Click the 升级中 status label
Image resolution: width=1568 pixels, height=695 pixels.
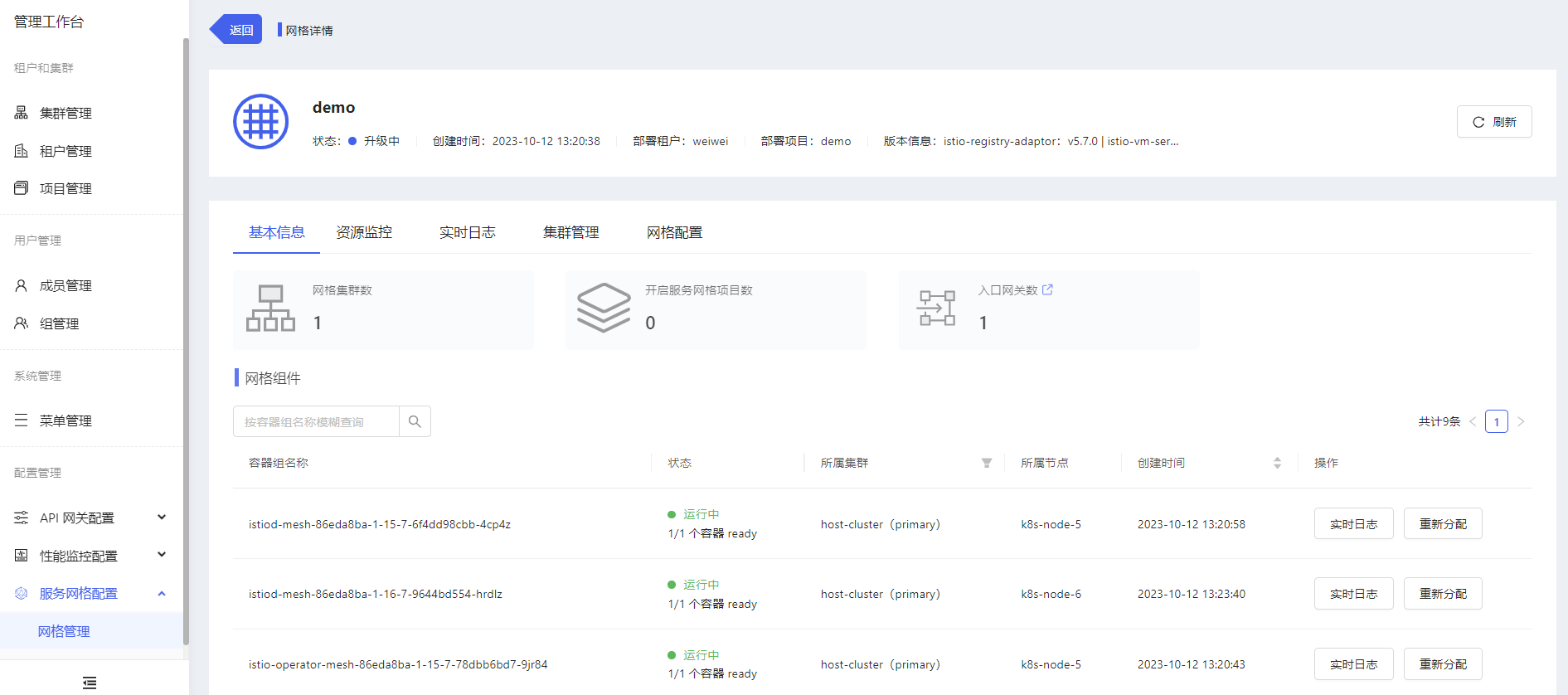coord(381,141)
